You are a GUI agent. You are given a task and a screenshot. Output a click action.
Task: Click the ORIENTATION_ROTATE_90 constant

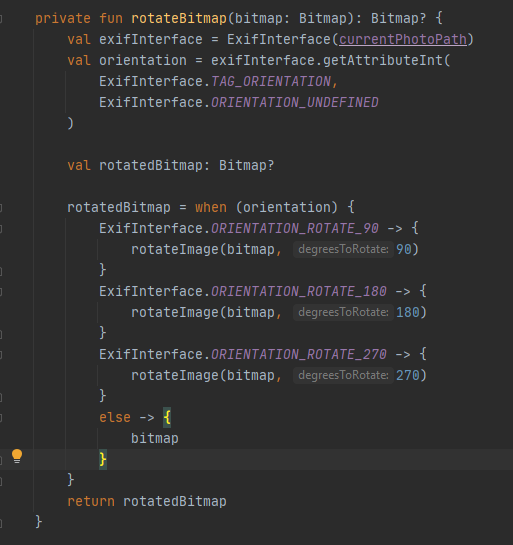pos(295,228)
